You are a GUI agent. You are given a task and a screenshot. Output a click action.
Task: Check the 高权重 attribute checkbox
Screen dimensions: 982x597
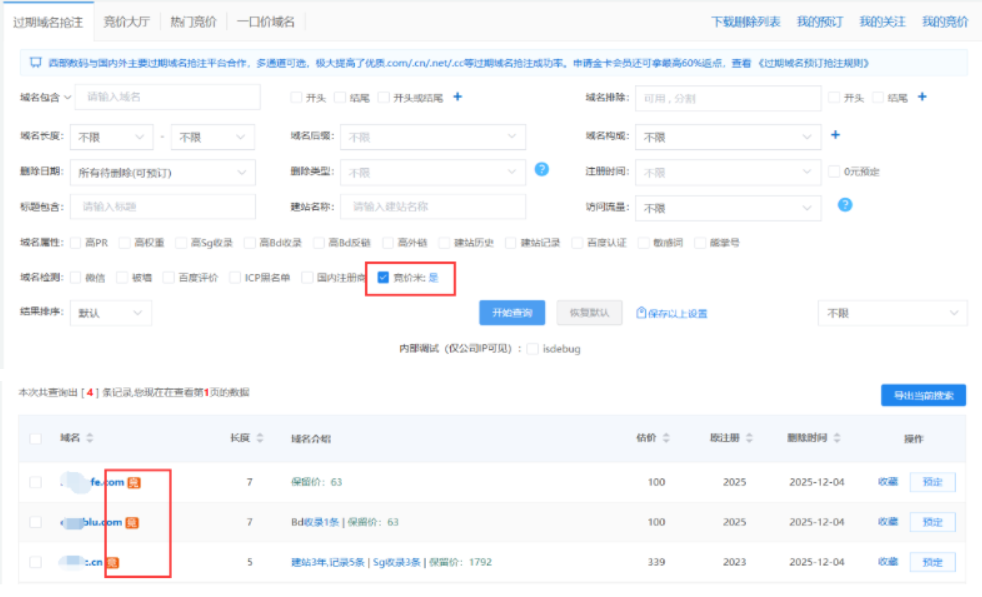pos(125,243)
